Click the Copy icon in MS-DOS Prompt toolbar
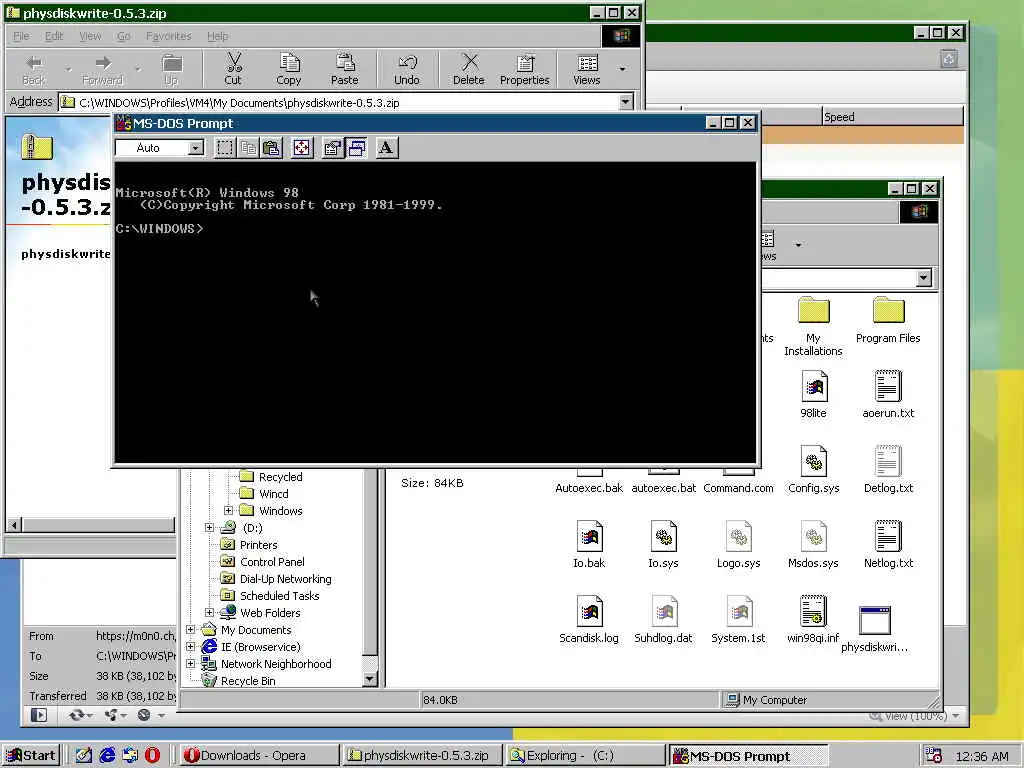Image resolution: width=1024 pixels, height=768 pixels. coord(248,148)
